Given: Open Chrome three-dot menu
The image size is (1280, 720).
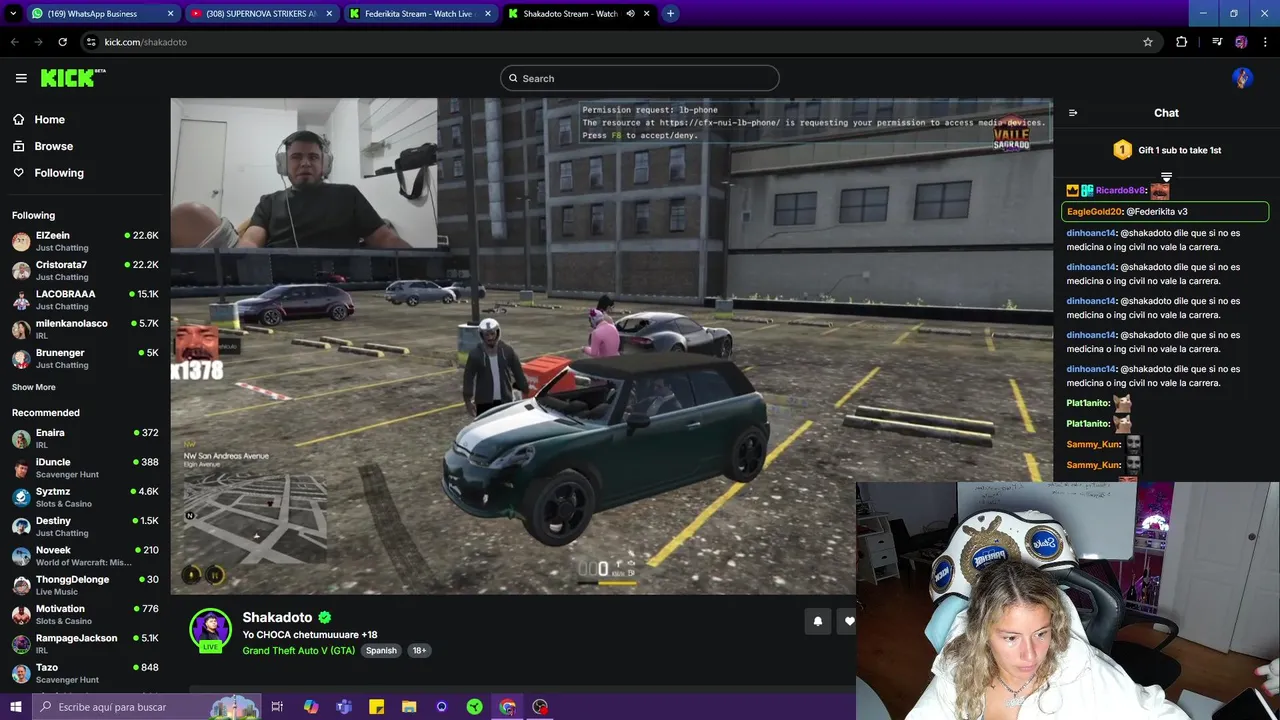Looking at the screenshot, I should click(1264, 42).
